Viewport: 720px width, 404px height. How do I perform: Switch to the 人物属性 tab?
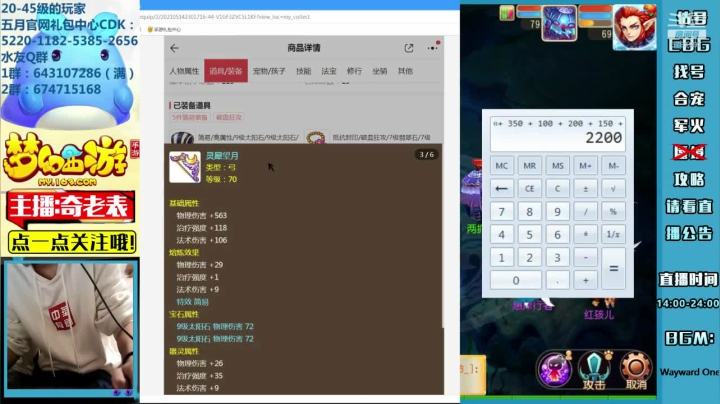coord(184,71)
